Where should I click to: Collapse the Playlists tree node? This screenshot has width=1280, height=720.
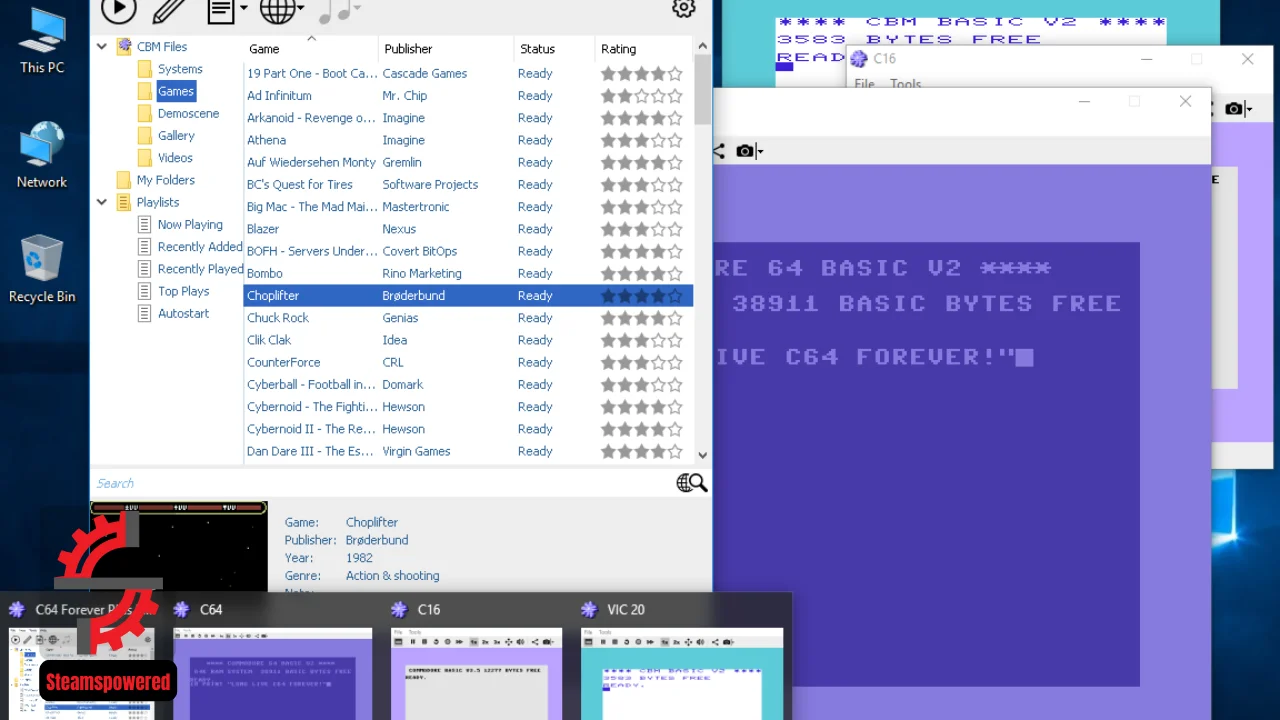point(102,202)
